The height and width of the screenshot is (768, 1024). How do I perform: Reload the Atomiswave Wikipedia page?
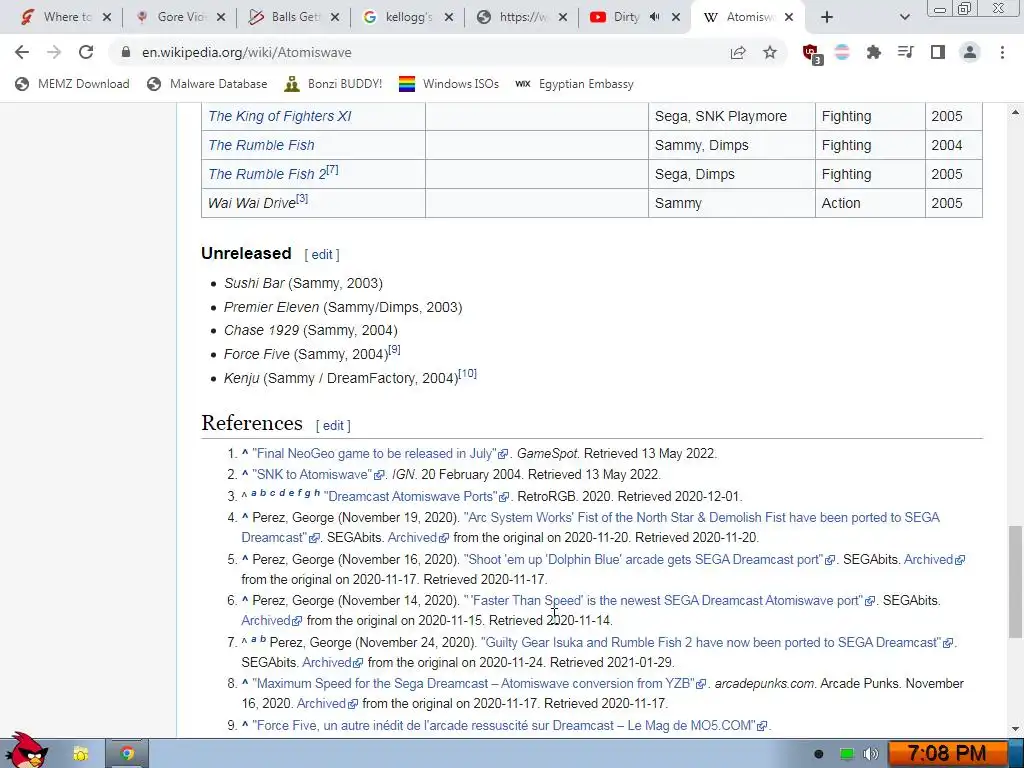(86, 52)
